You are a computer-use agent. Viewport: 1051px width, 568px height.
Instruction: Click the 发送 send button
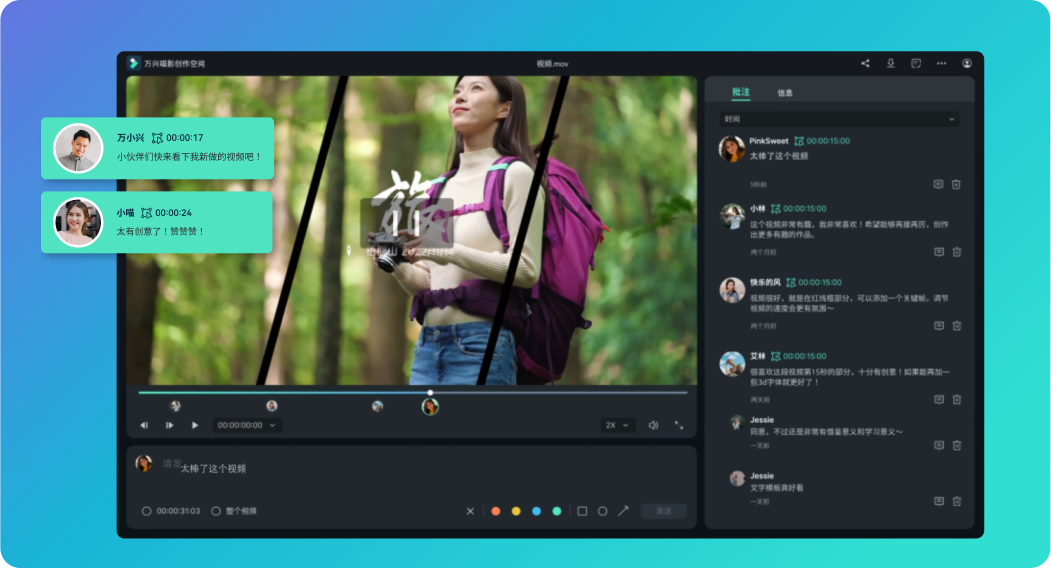point(664,511)
